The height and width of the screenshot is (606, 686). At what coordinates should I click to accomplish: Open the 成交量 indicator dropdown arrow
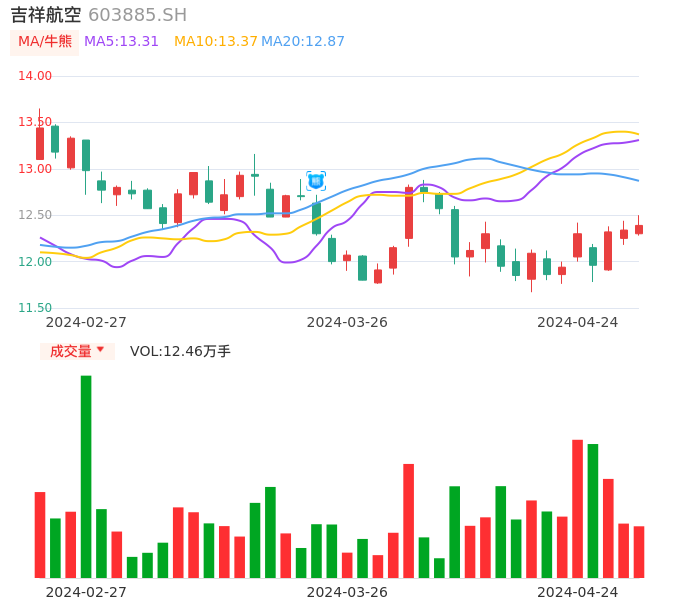pyautogui.click(x=100, y=350)
